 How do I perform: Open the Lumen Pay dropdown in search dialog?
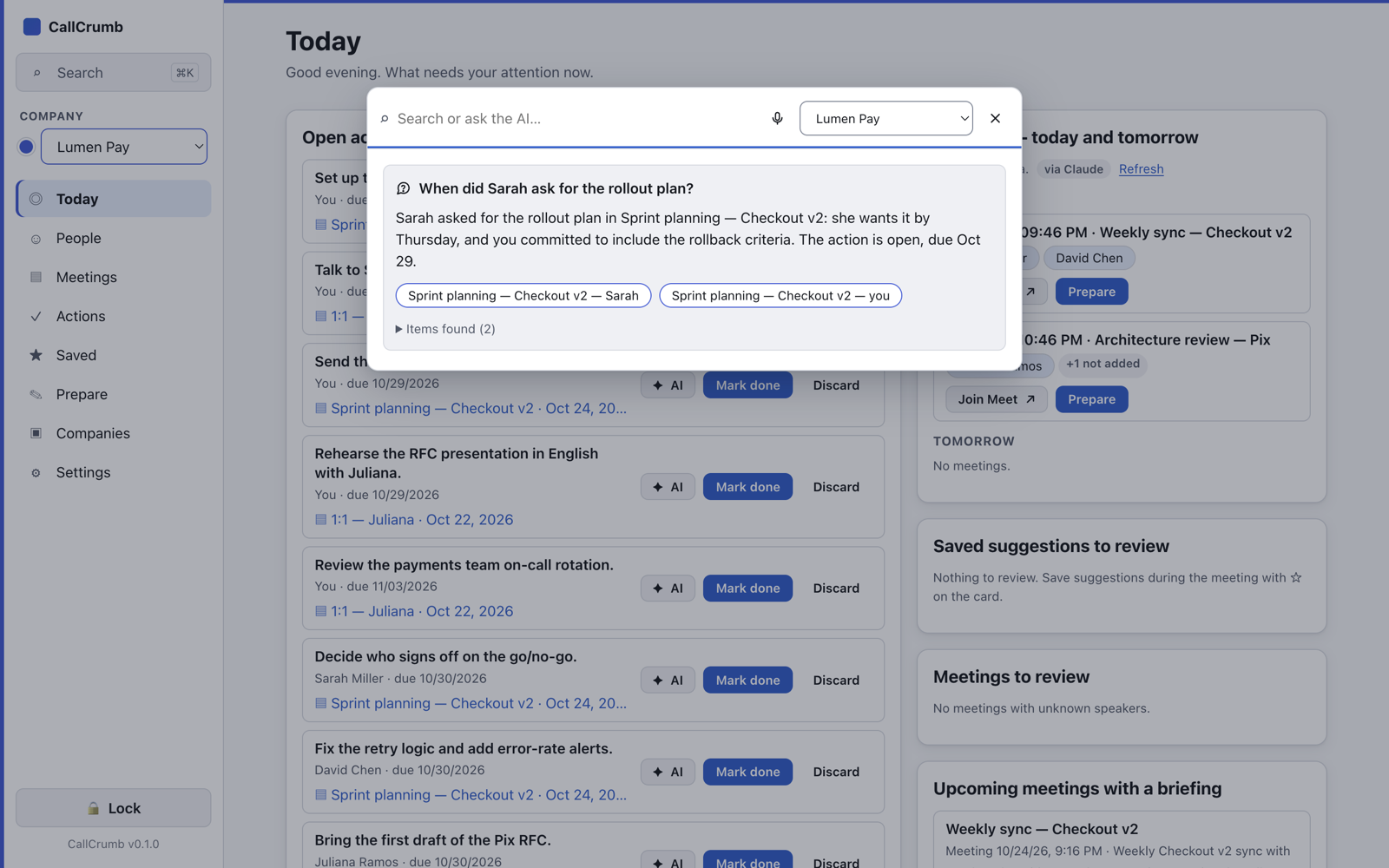click(885, 118)
